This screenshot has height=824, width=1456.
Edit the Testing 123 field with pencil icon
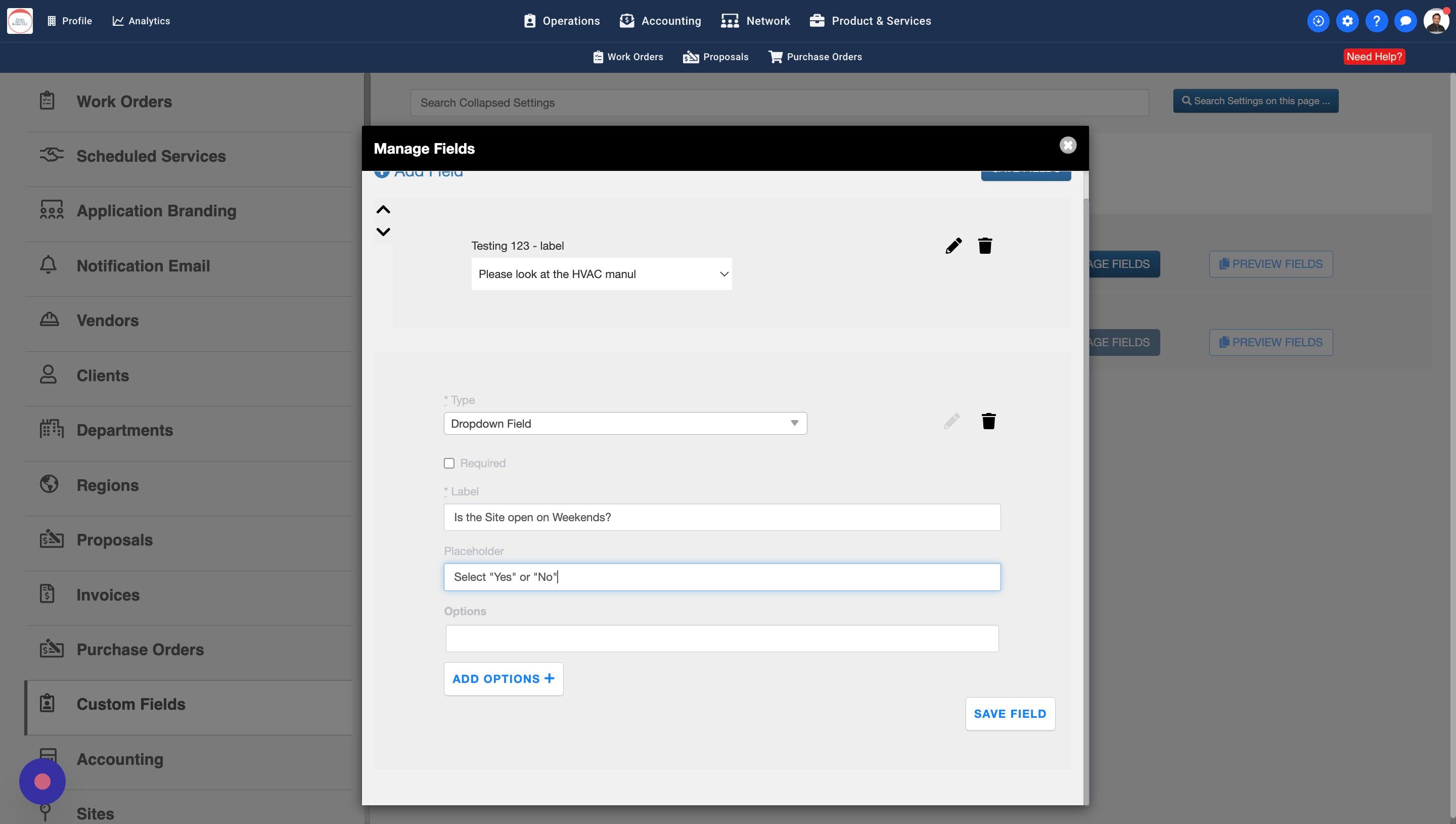click(x=953, y=246)
